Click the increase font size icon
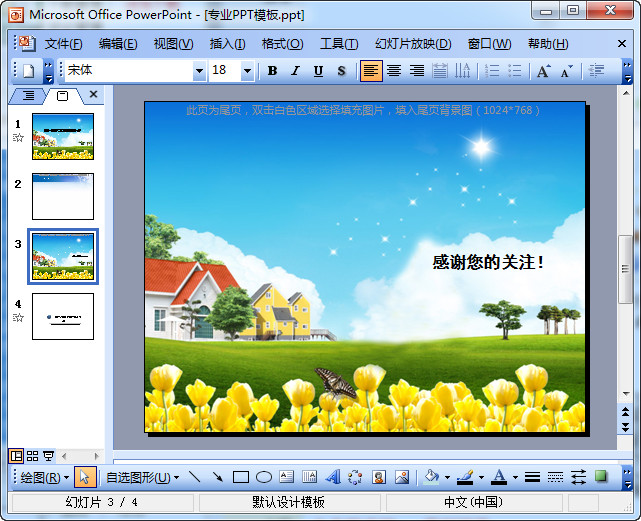This screenshot has height=521, width=641. click(x=543, y=71)
